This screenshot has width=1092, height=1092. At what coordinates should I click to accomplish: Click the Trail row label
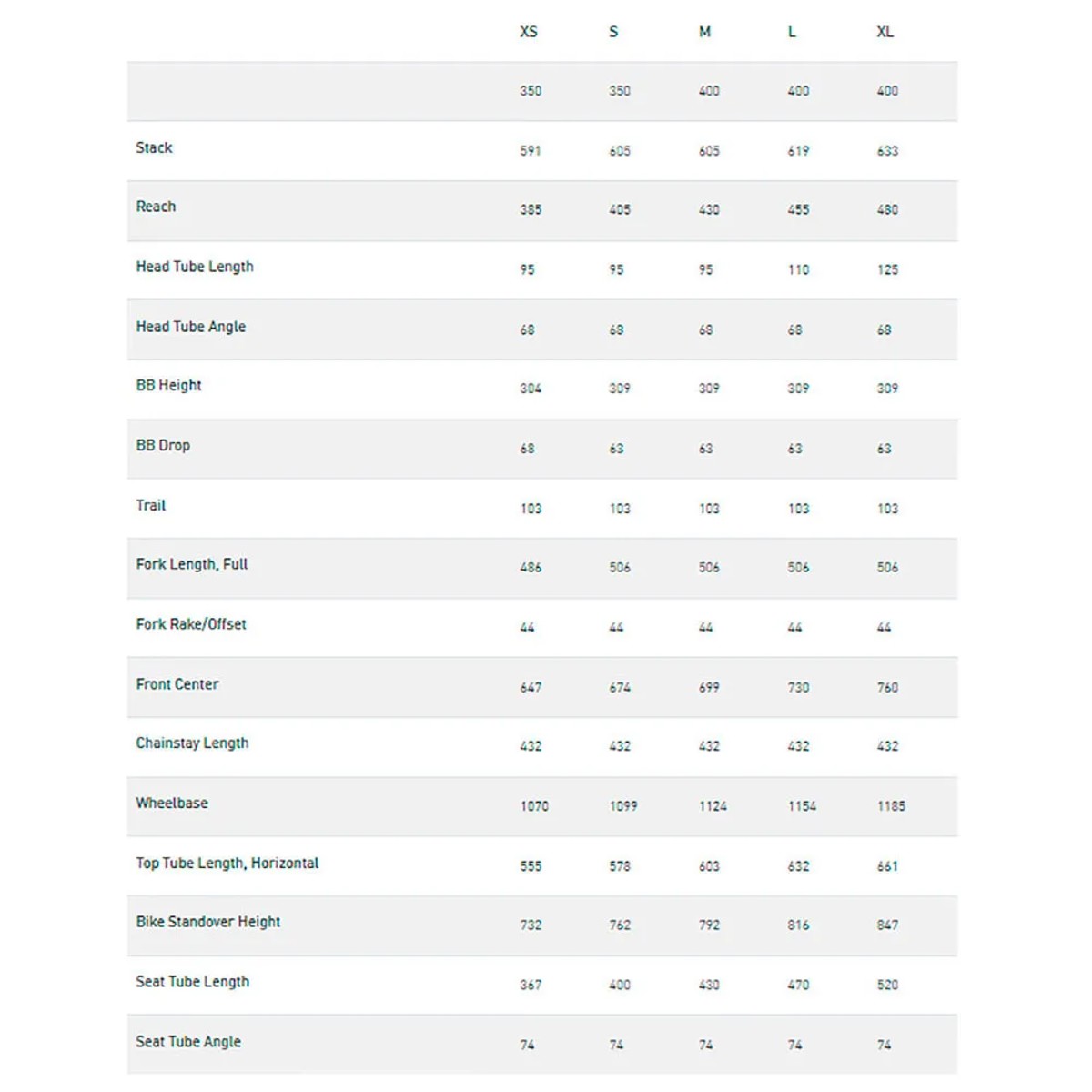point(151,505)
